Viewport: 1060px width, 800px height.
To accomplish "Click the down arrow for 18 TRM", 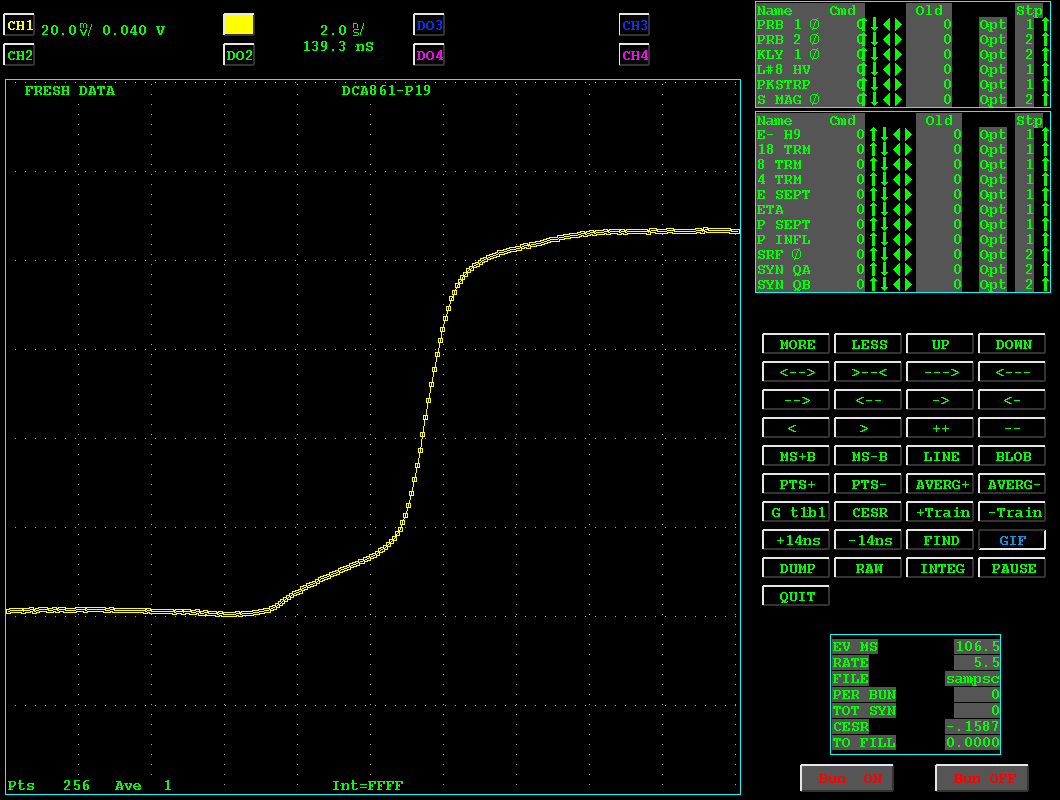I will 884,149.
